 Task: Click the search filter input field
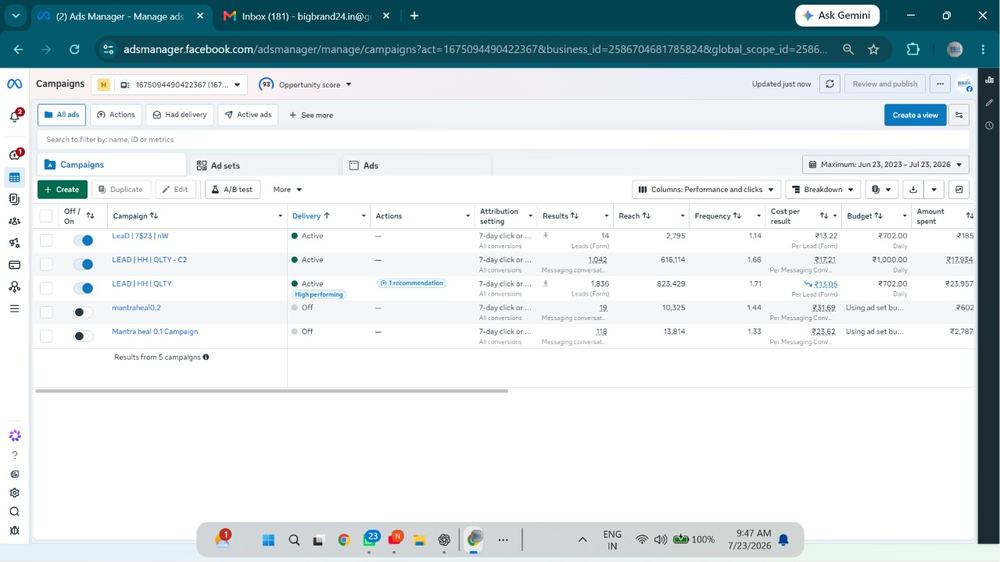pos(503,139)
